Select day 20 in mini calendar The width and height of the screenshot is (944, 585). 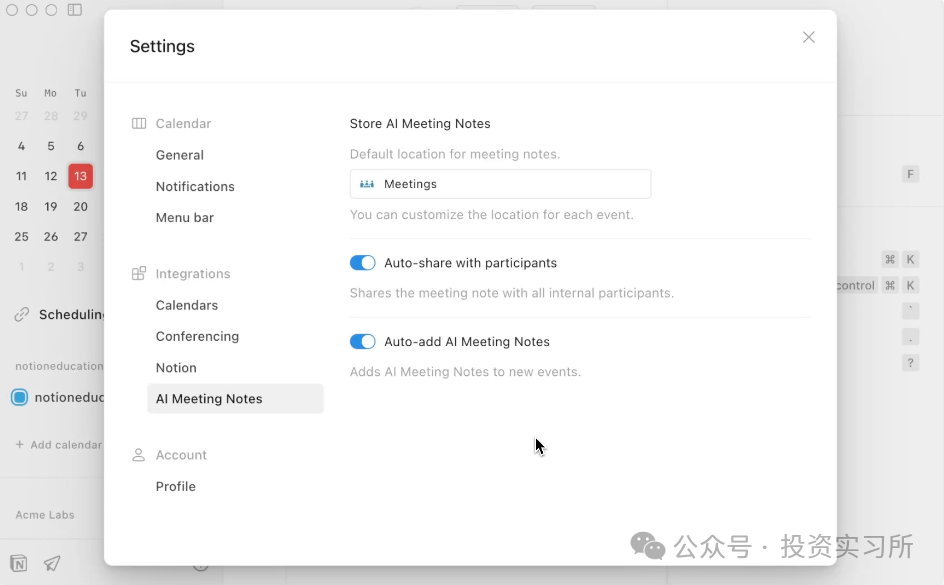[81, 206]
